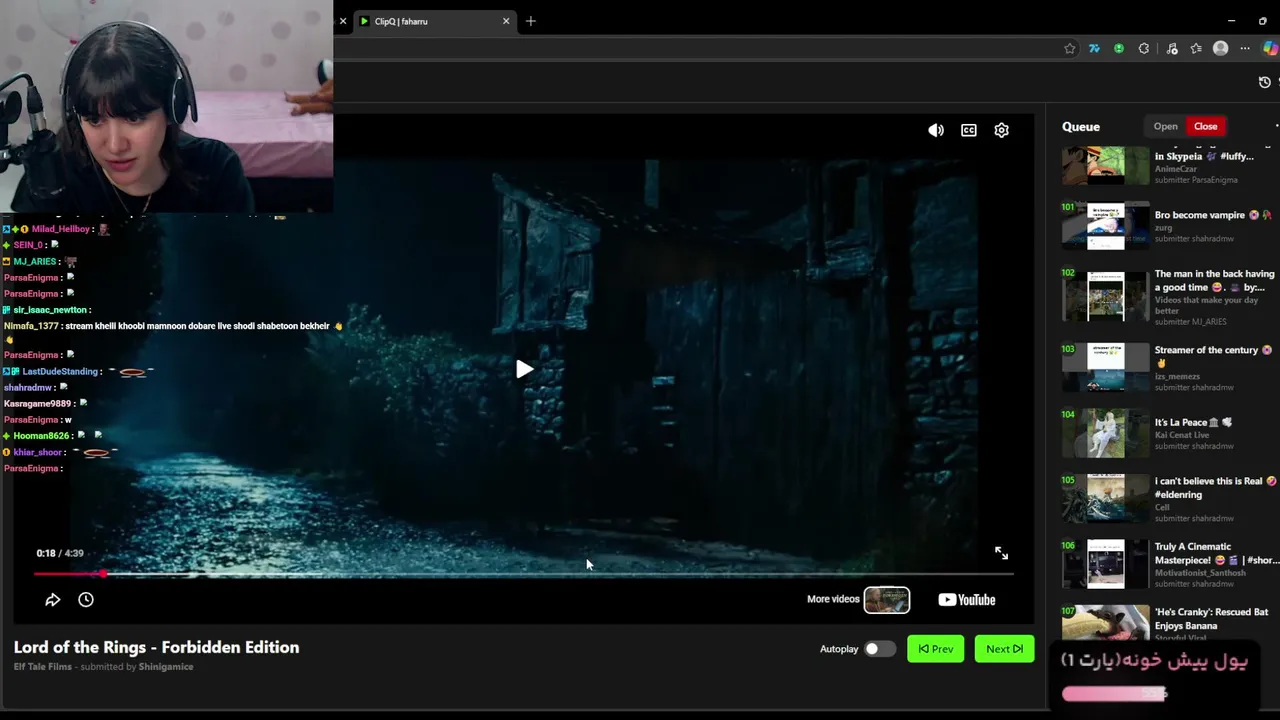Viewport: 1280px width, 720px height.
Task: Click the video title Lord of the Rings
Action: coord(156,647)
